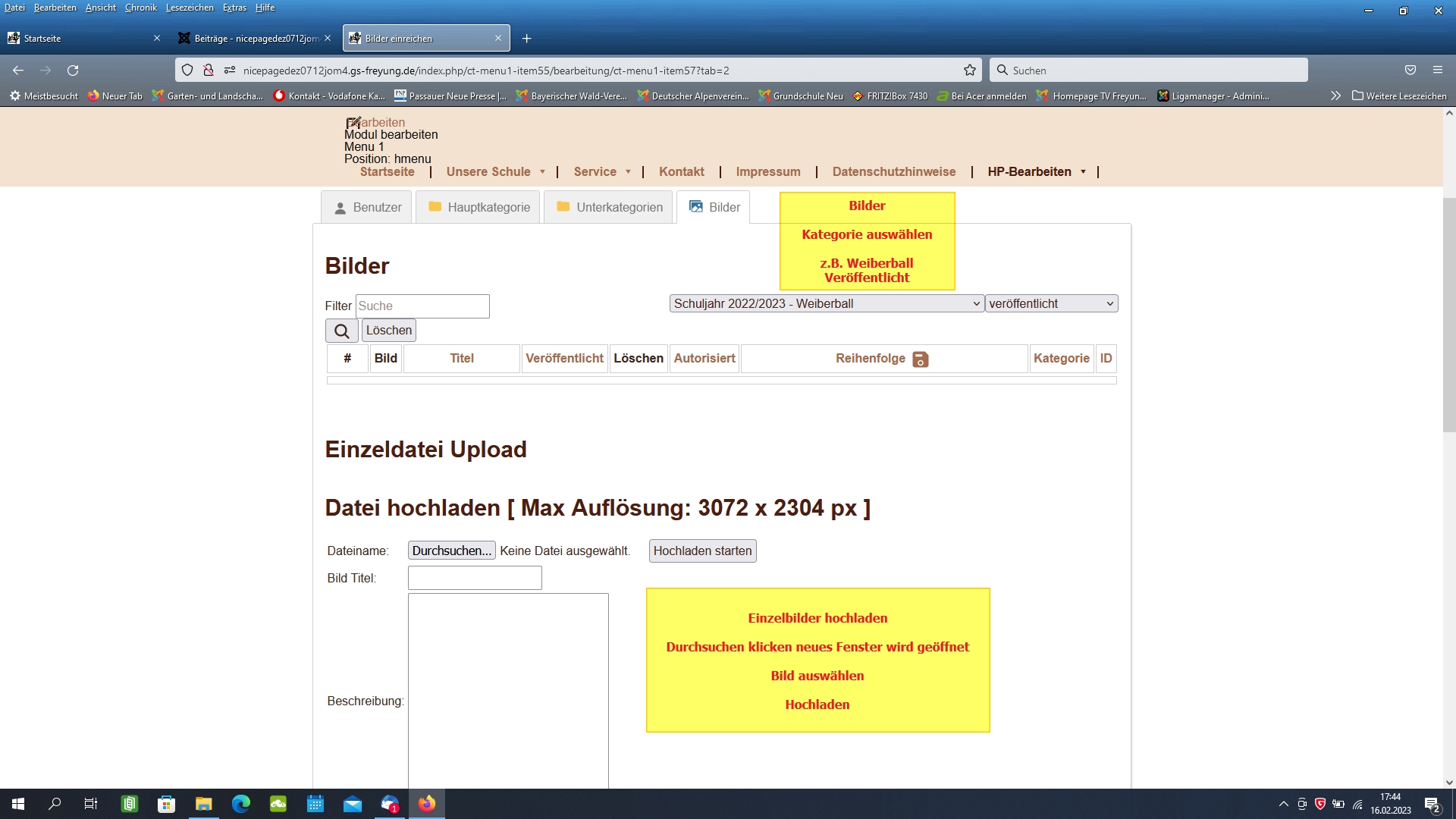Open the Schuljahr 2022/2023 - Weiberball category dropdown
The image size is (1456, 819).
coord(827,304)
